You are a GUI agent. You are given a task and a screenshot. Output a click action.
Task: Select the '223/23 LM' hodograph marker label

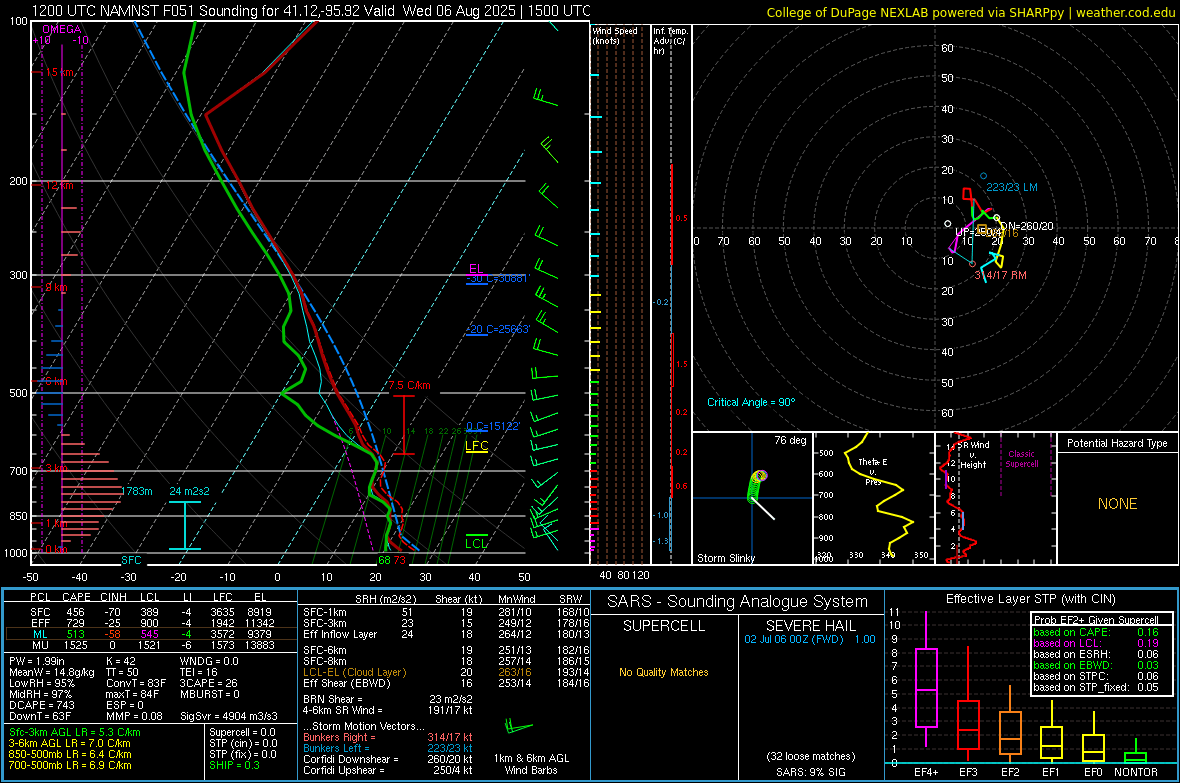pyautogui.click(x=1011, y=187)
